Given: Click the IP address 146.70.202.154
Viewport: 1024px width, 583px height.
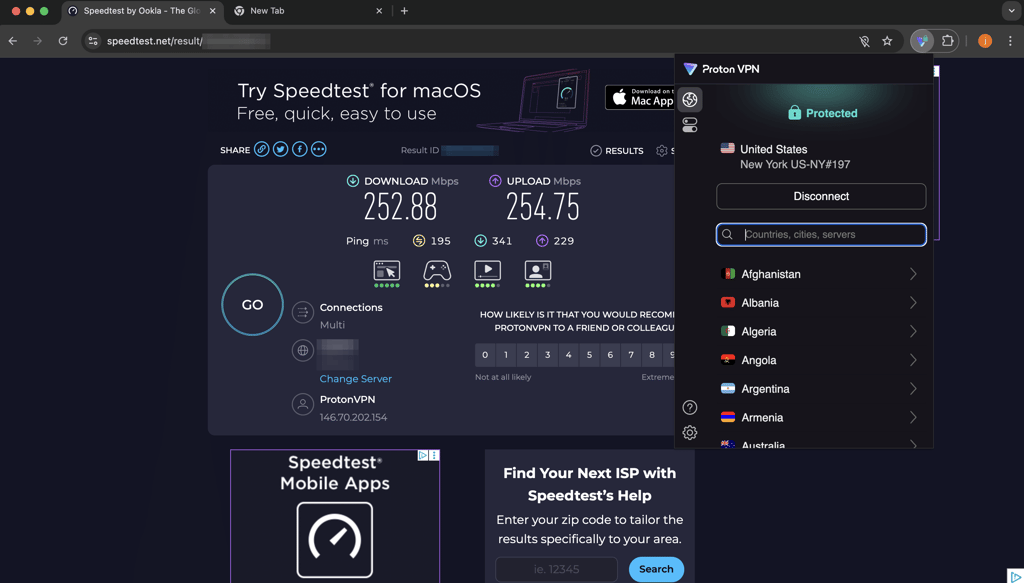Looking at the screenshot, I should pyautogui.click(x=353, y=417).
